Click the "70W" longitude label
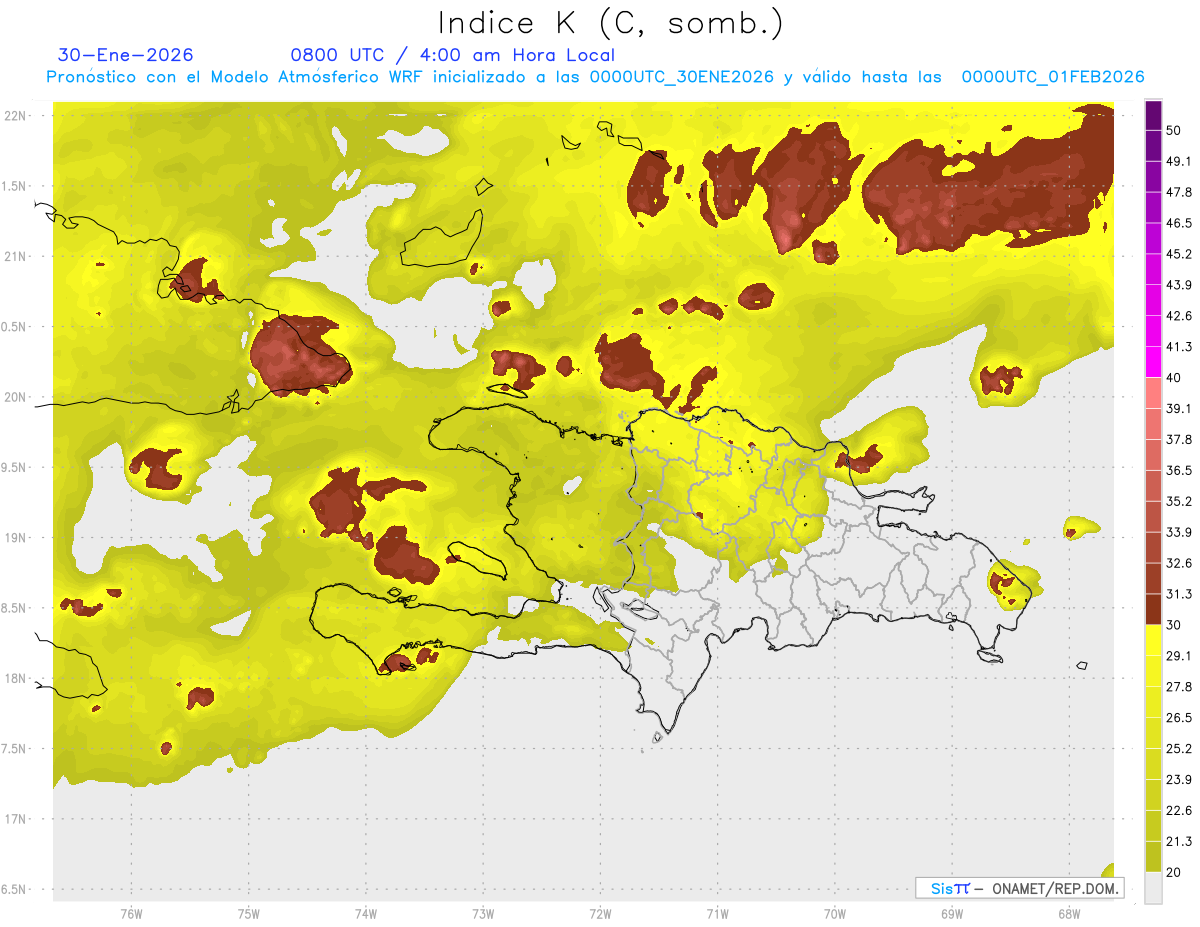Screen dimensions: 1200x927 click(835, 913)
